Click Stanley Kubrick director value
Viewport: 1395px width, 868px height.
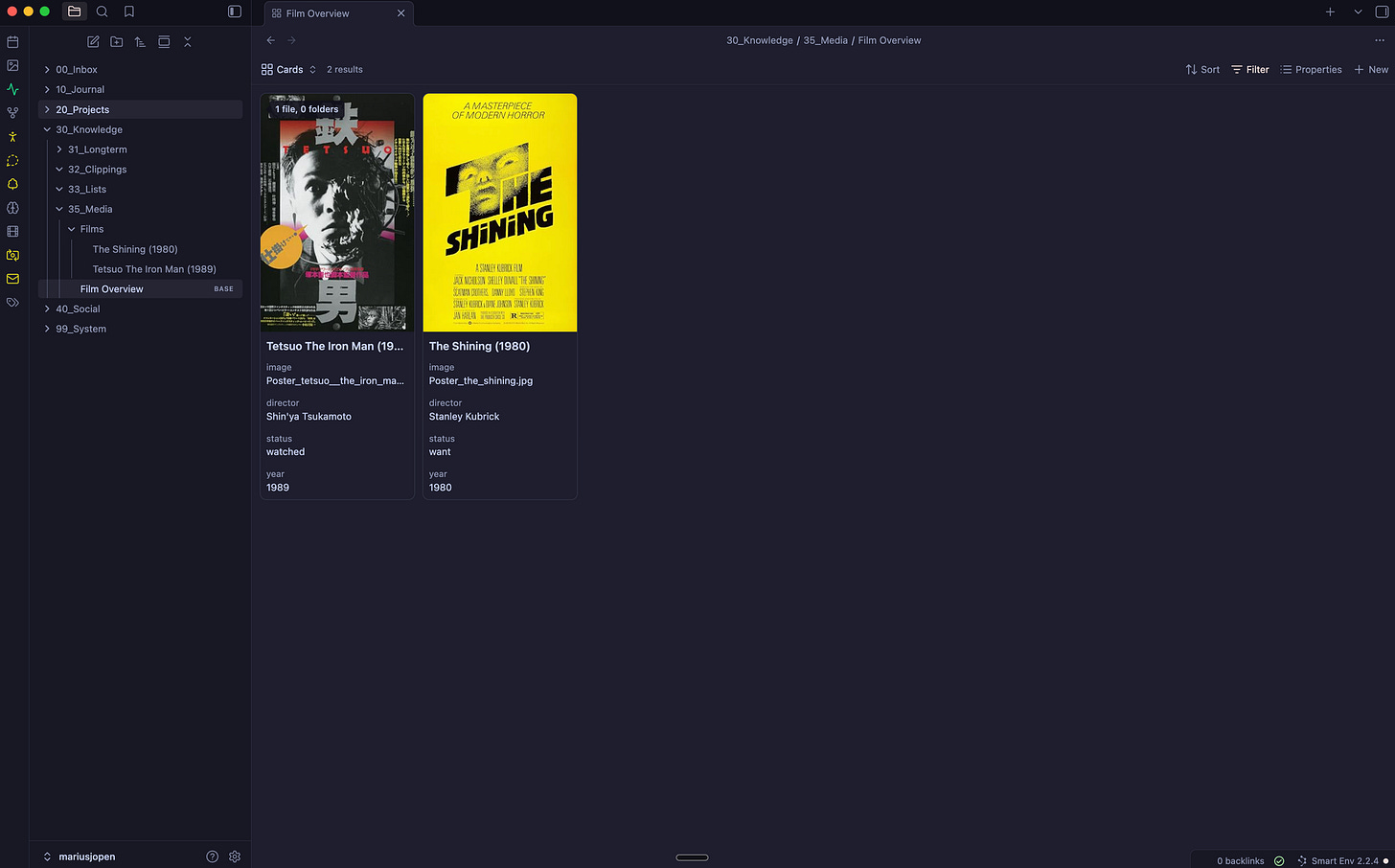point(465,417)
